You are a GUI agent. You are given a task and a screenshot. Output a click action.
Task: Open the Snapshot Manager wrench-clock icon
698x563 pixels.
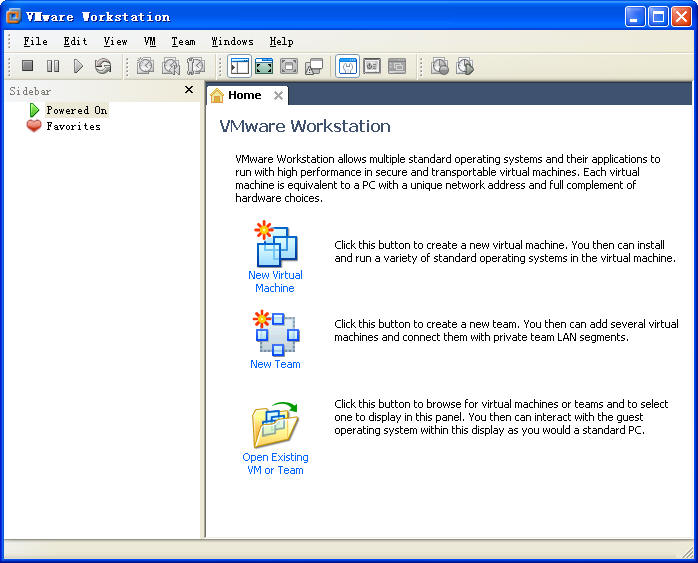(x=196, y=66)
